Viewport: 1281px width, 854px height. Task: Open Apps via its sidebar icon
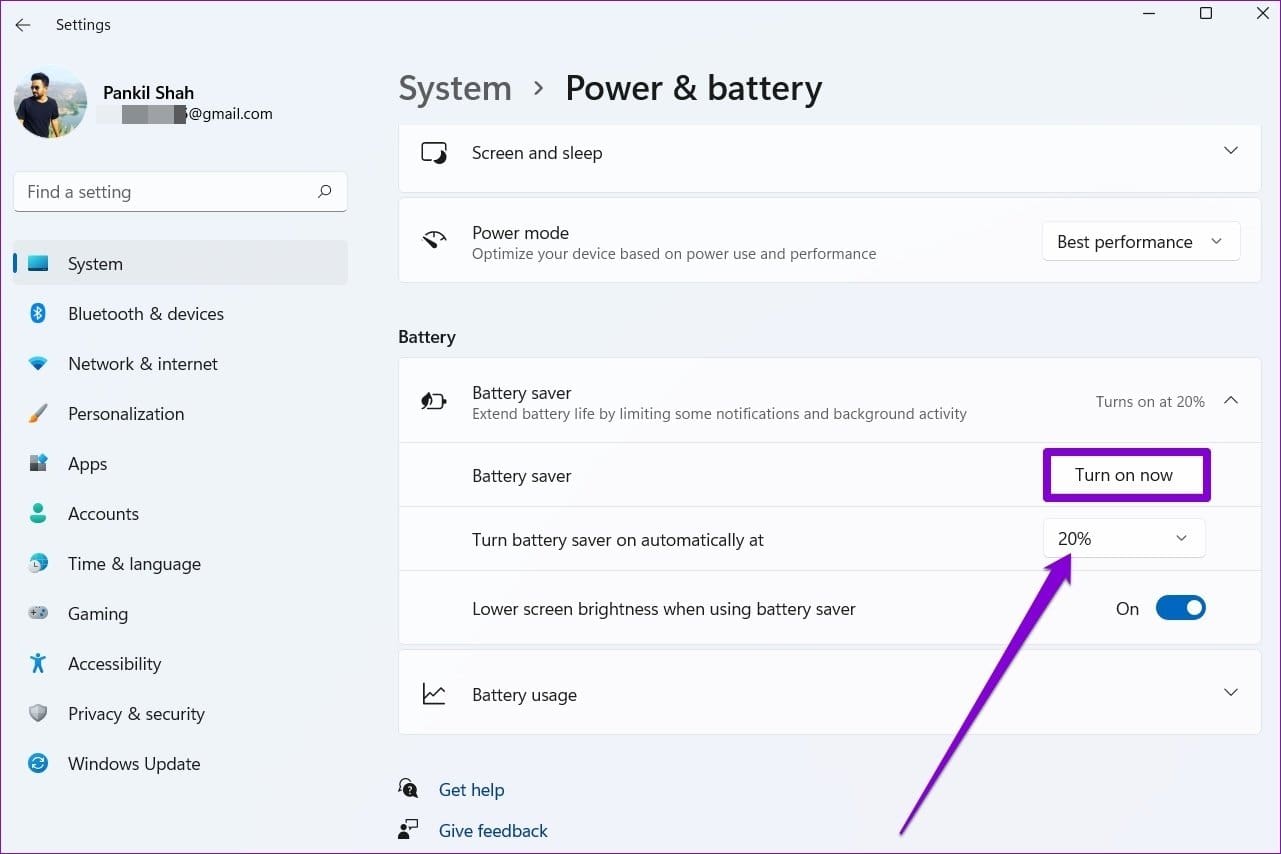click(x=38, y=463)
